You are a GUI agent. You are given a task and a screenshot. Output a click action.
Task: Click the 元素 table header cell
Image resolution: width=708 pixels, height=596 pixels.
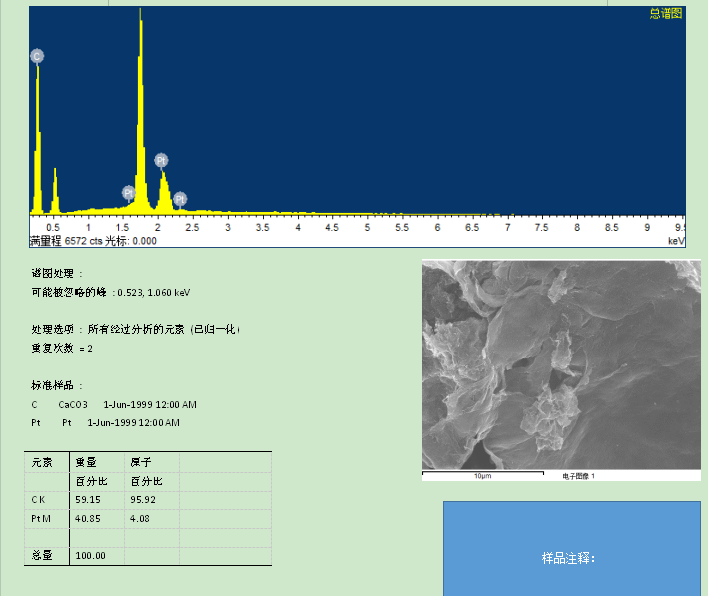[x=46, y=462]
